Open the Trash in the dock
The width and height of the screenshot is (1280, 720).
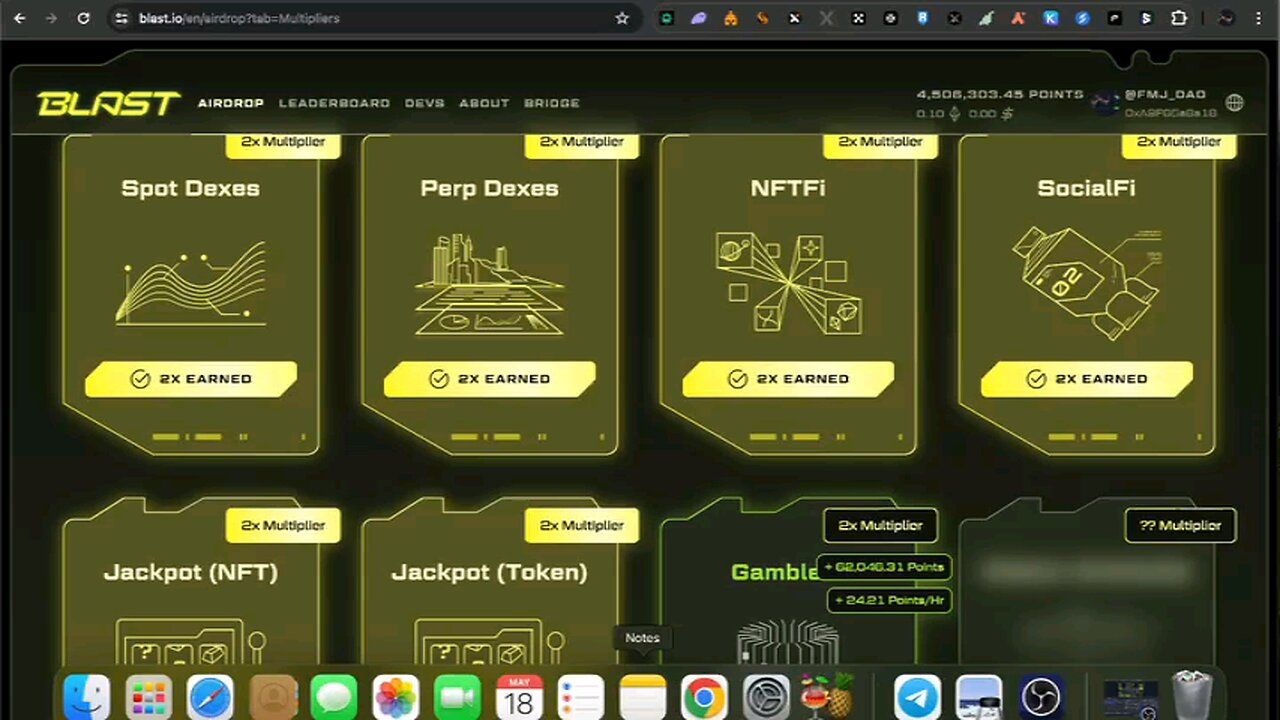[x=1192, y=697]
